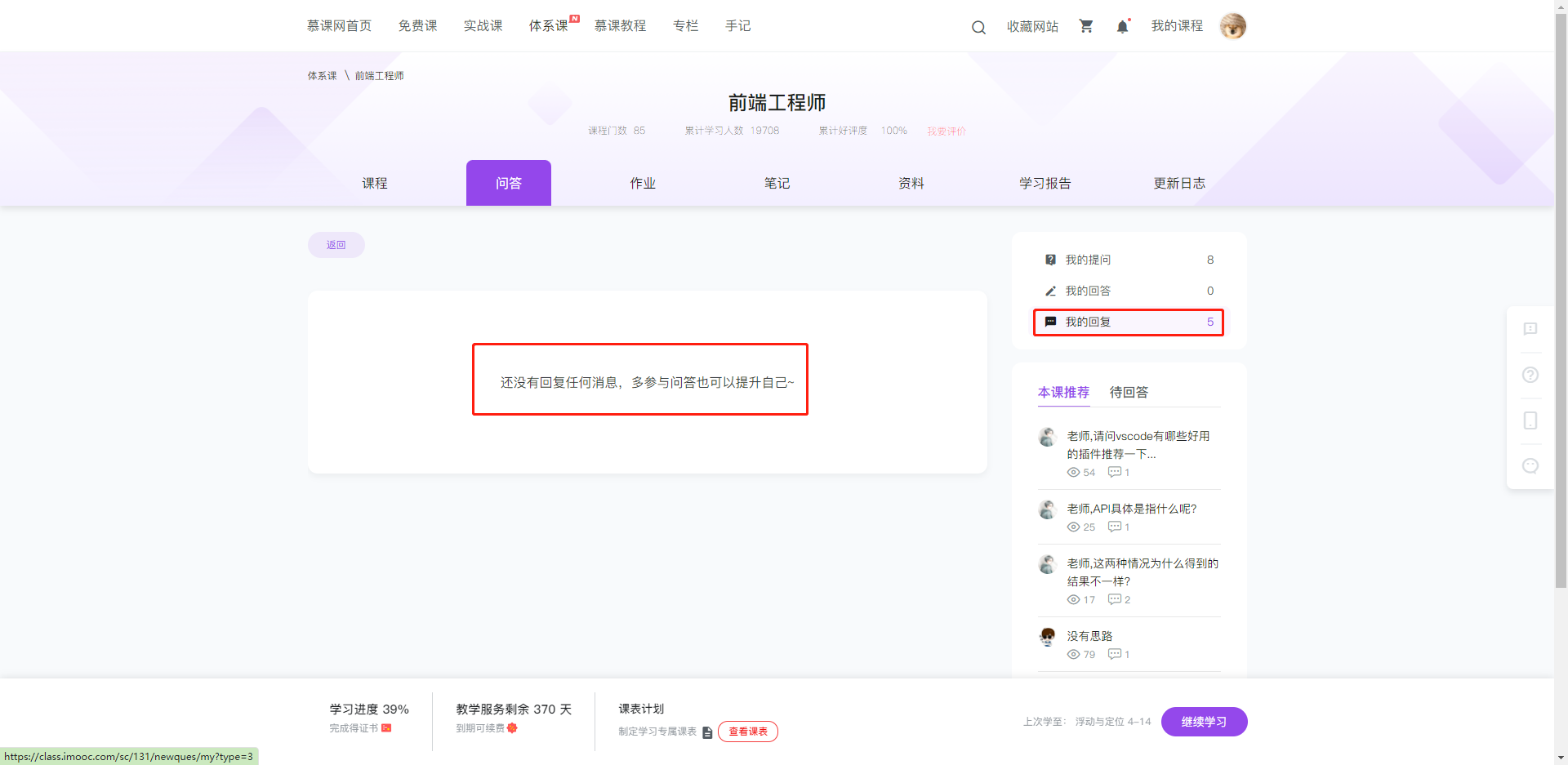Open question 这两种情况为什么得到的结果不一样

(1143, 572)
